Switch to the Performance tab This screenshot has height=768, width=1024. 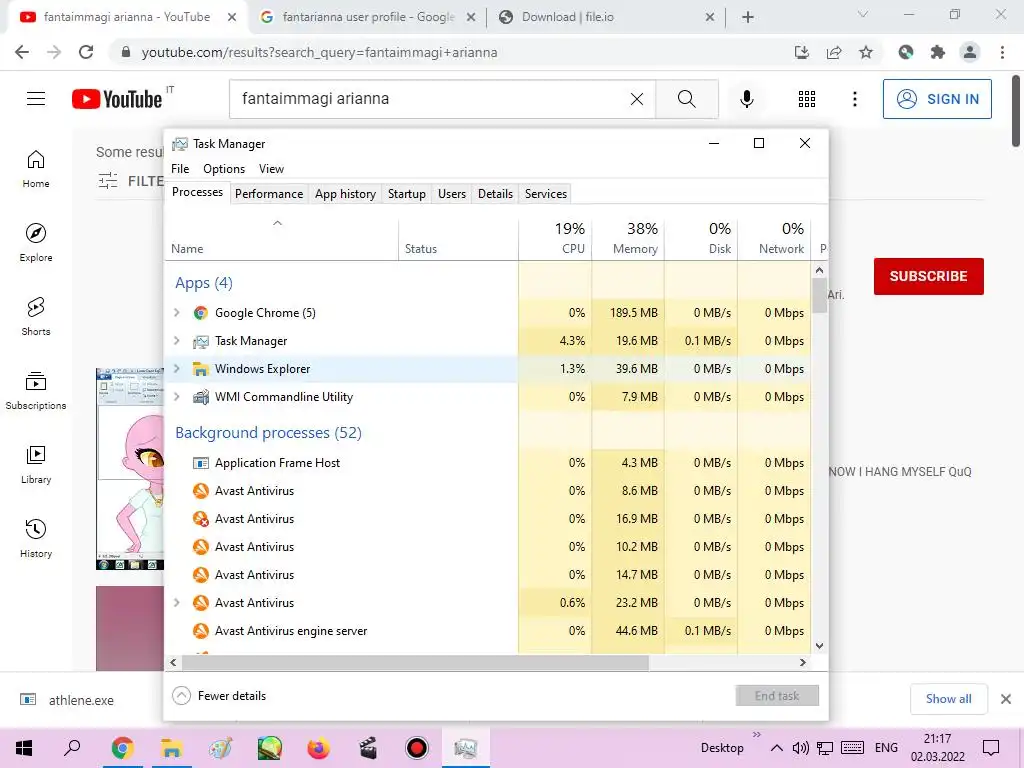coord(269,194)
